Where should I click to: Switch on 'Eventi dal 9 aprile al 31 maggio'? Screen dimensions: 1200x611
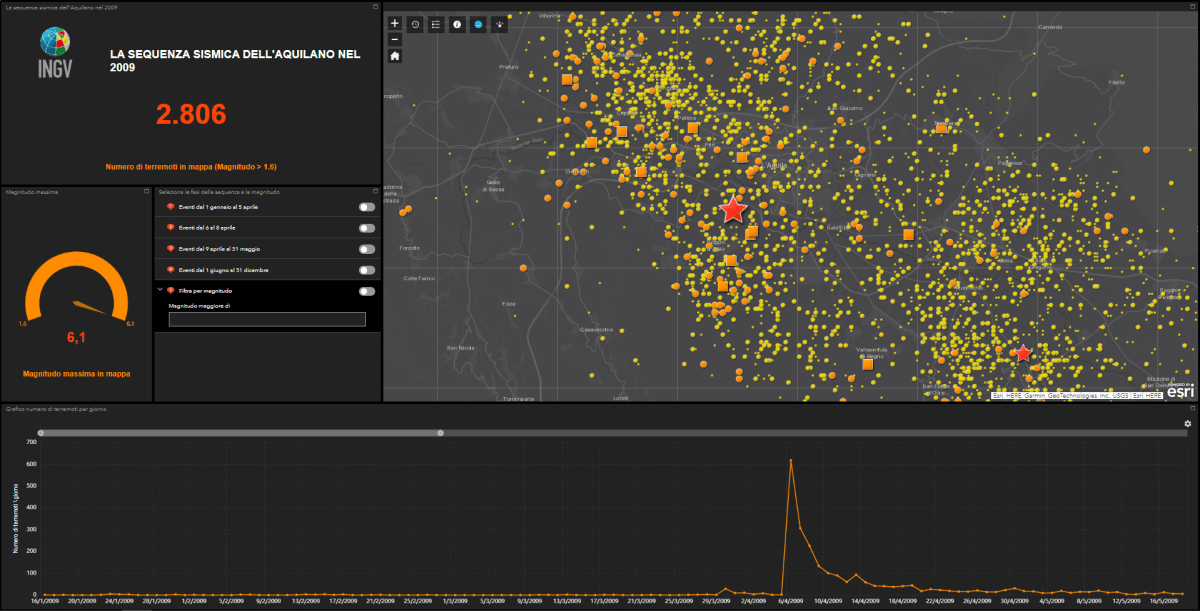tap(367, 249)
